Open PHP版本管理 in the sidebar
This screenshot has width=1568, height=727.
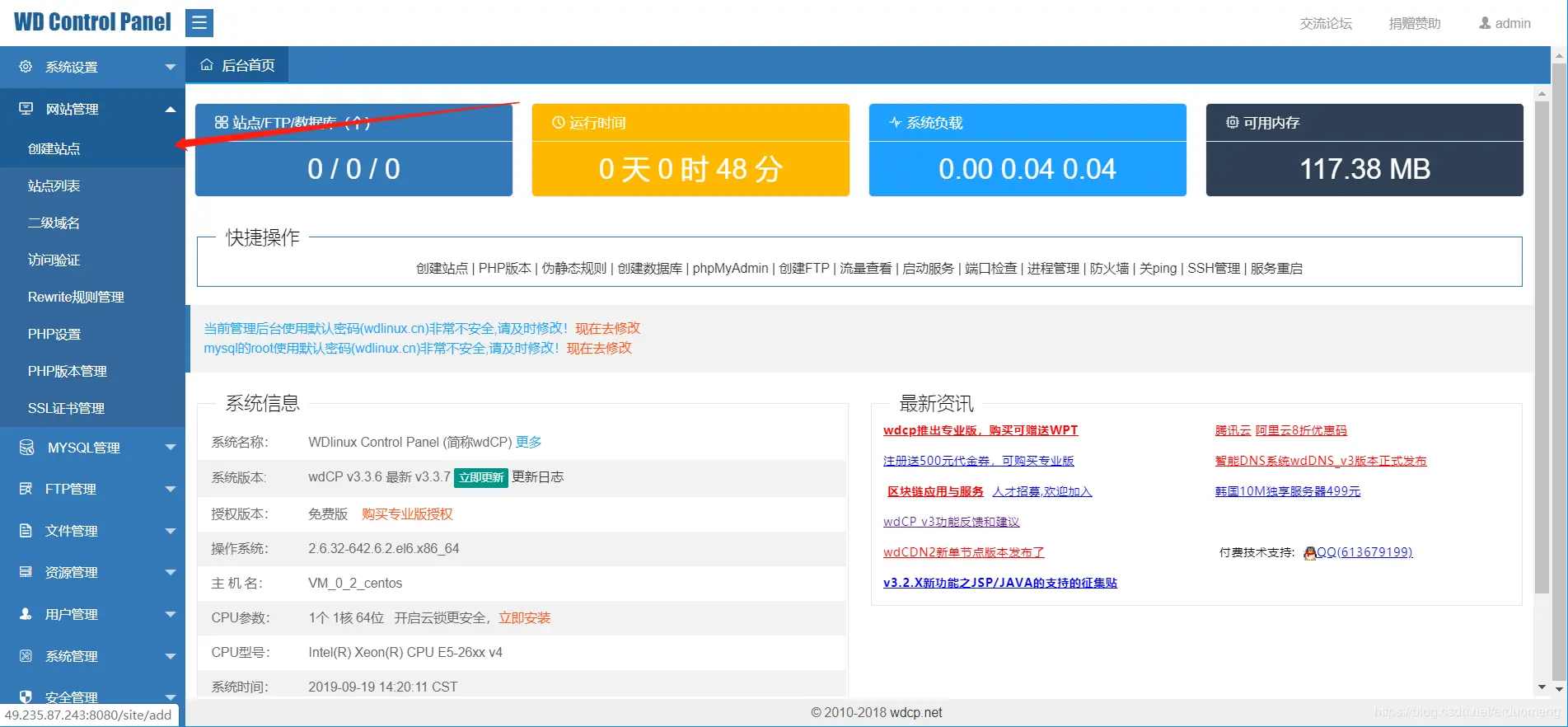coord(92,371)
